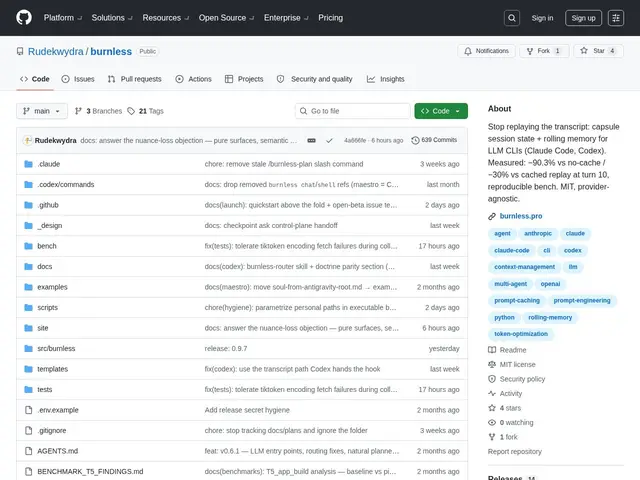
Task: Open the green Code dropdown button
Action: point(441,111)
